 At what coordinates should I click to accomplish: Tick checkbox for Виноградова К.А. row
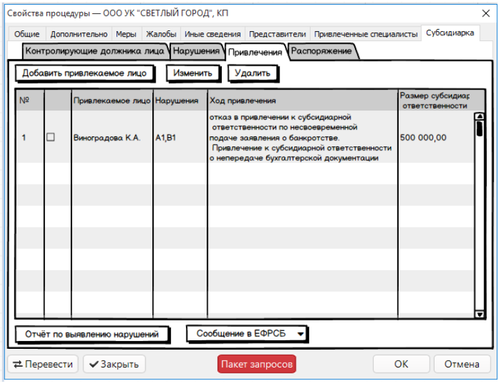tap(51, 137)
